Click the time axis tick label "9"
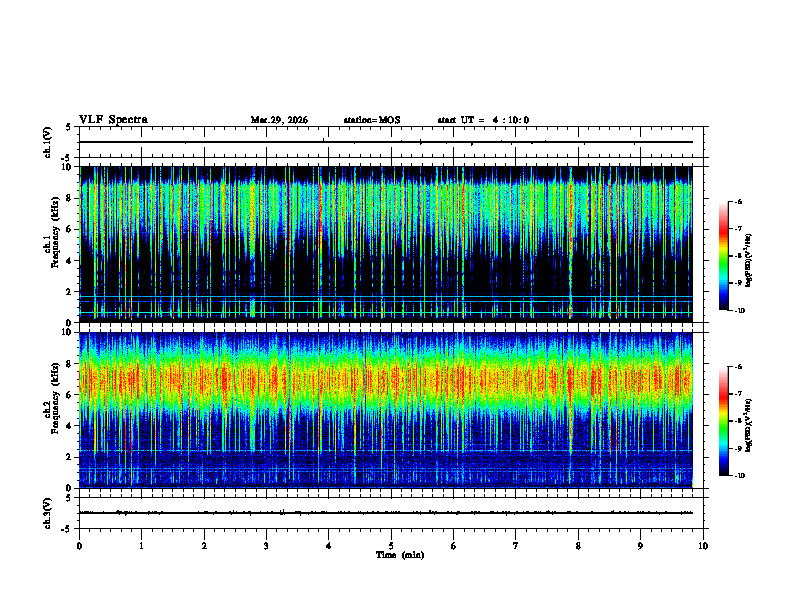The image size is (792, 612). coord(640,546)
